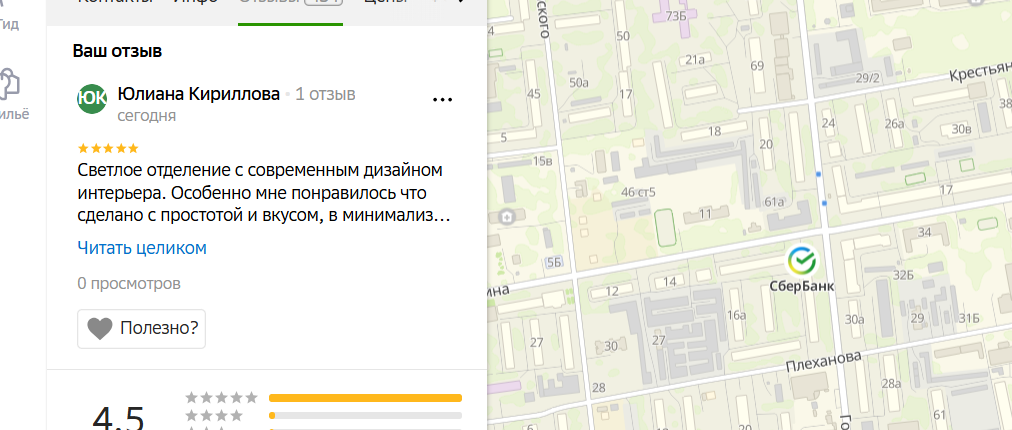The width and height of the screenshot is (1012, 430).
Task: Click house number 69 on the map
Action: pyautogui.click(x=757, y=66)
